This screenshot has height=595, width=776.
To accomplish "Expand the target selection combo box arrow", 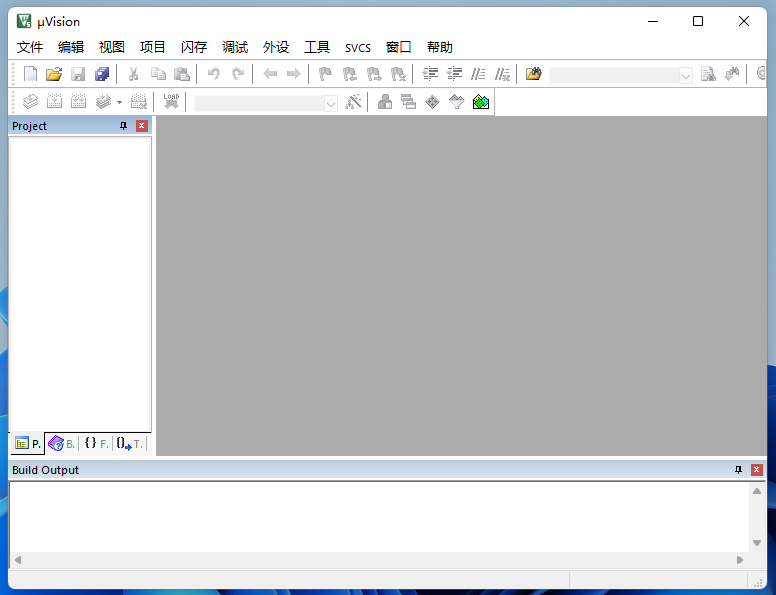I will point(331,103).
